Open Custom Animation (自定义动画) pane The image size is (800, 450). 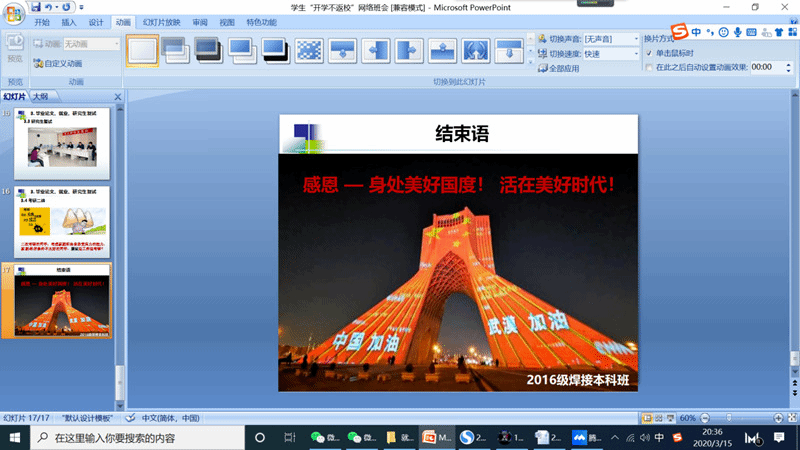point(57,63)
